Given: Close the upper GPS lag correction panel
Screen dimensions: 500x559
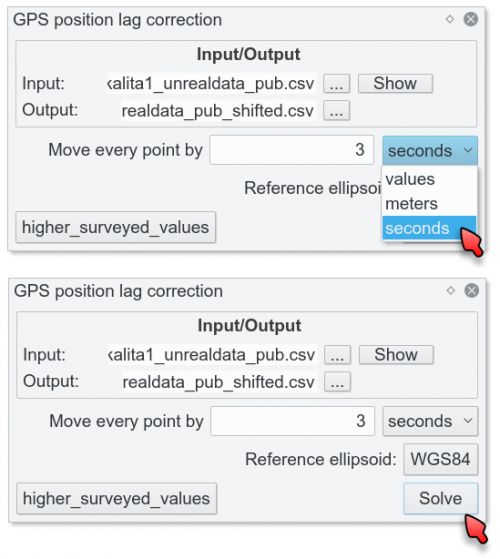Looking at the screenshot, I should [470, 19].
